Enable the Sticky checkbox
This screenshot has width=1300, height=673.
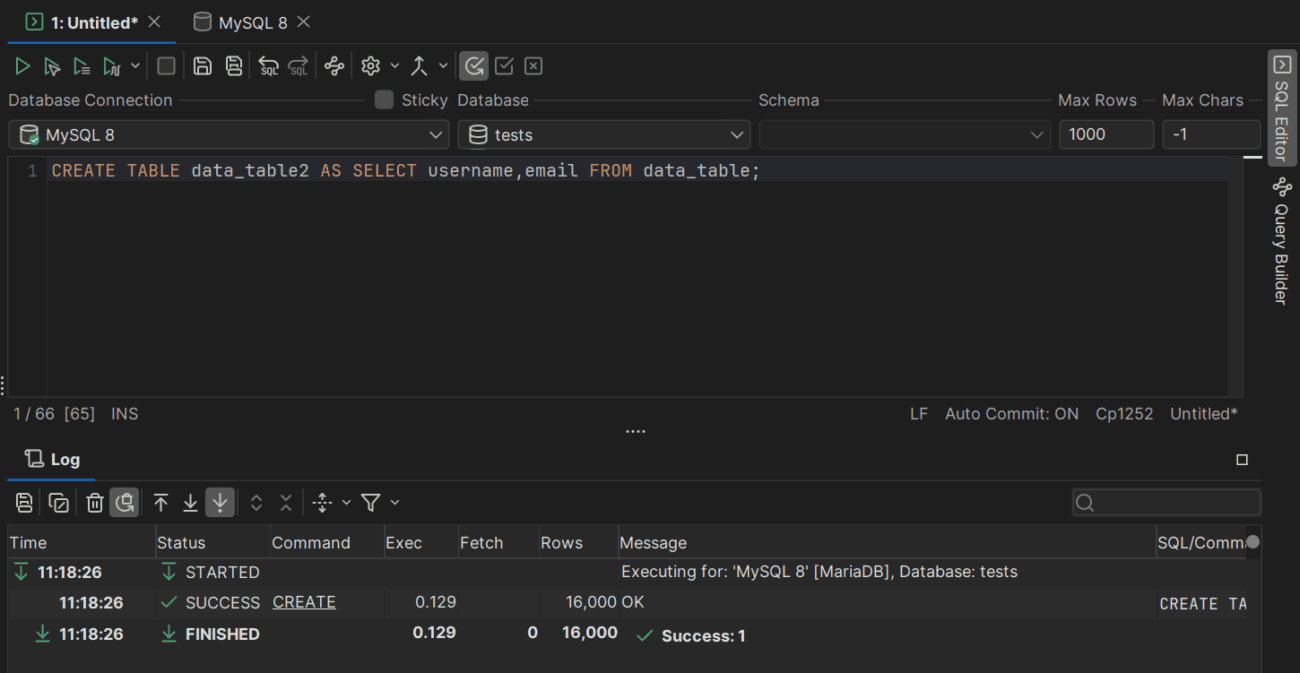[x=383, y=100]
